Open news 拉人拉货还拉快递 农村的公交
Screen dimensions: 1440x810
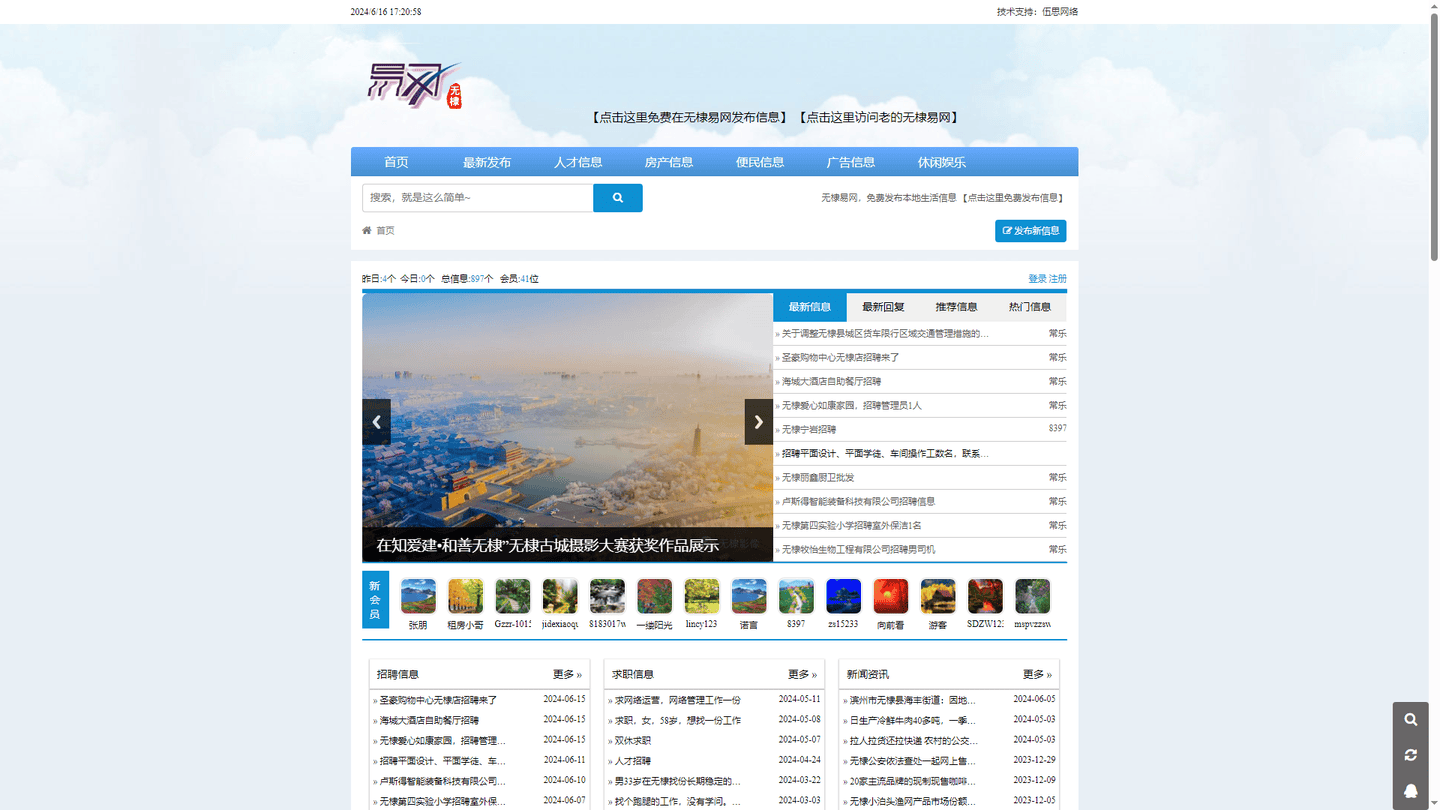pyautogui.click(x=914, y=741)
